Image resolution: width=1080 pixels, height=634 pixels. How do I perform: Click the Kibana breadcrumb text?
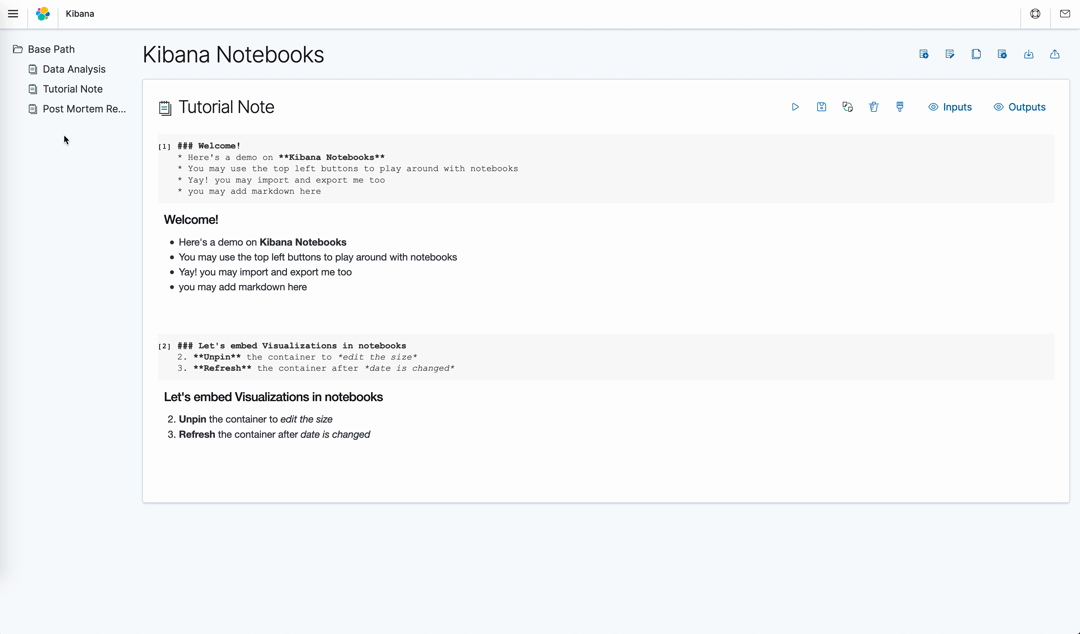(x=80, y=14)
